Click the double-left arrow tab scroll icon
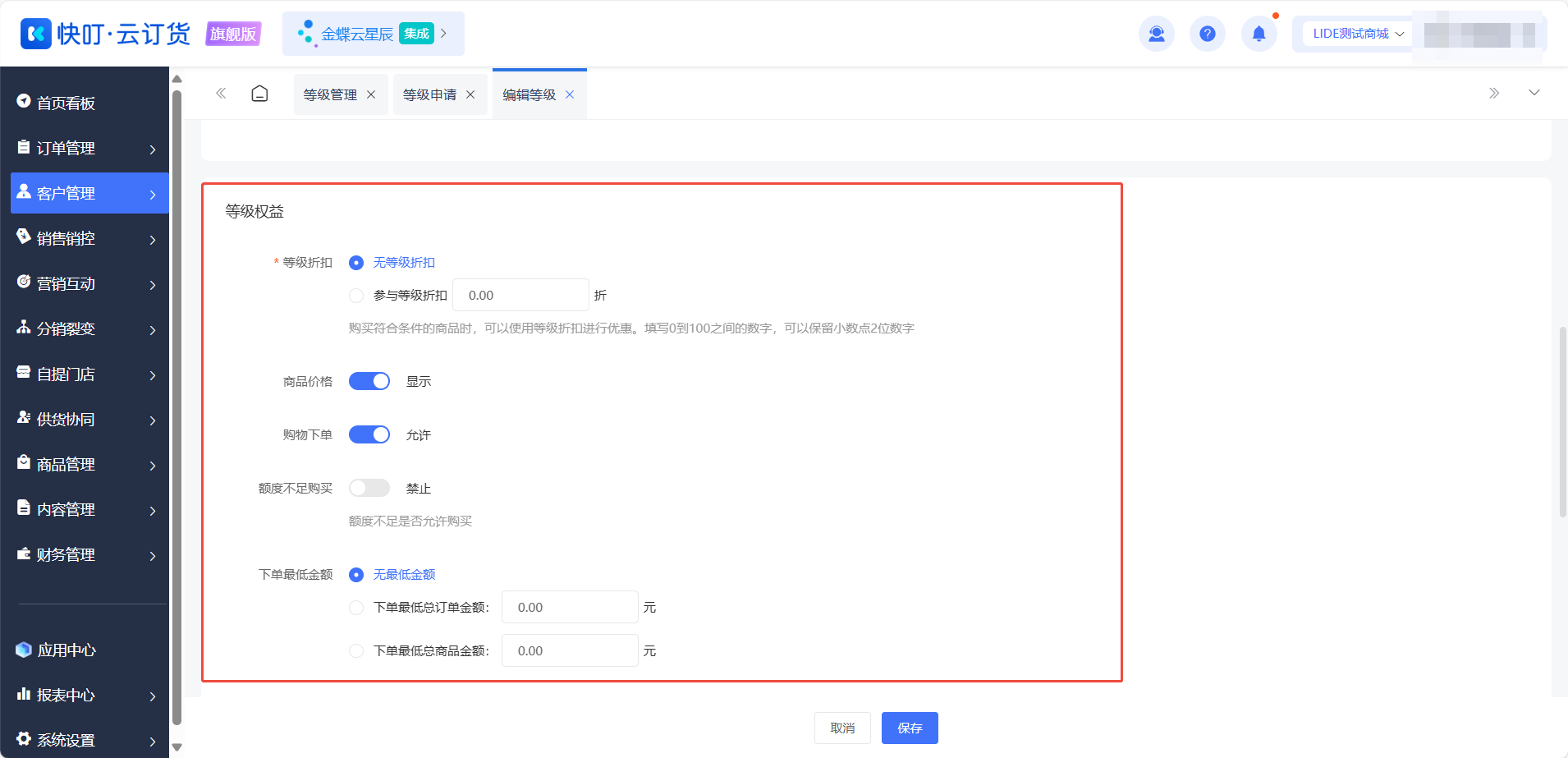1568x758 pixels. click(x=221, y=94)
